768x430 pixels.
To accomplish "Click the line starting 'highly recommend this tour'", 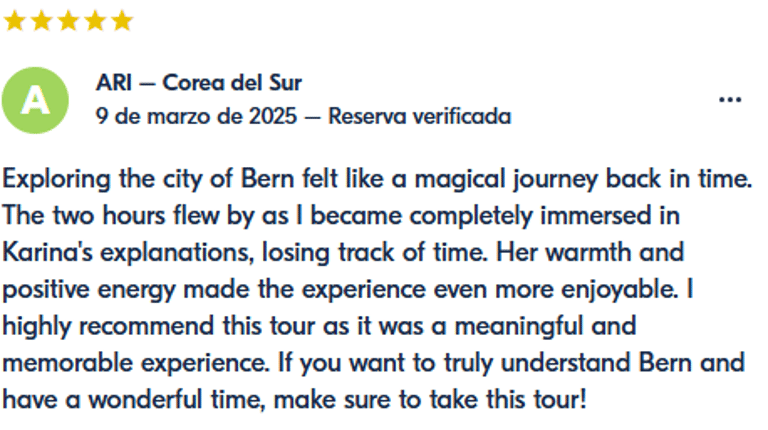I will tap(319, 327).
